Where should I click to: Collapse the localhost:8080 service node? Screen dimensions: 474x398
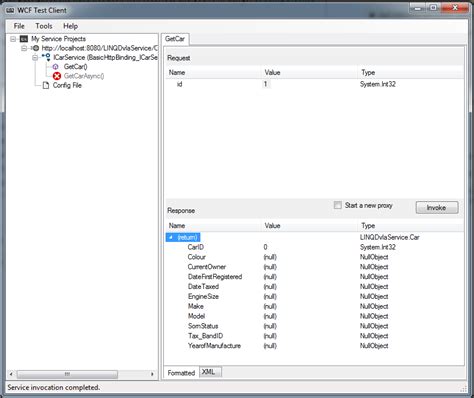[24, 48]
